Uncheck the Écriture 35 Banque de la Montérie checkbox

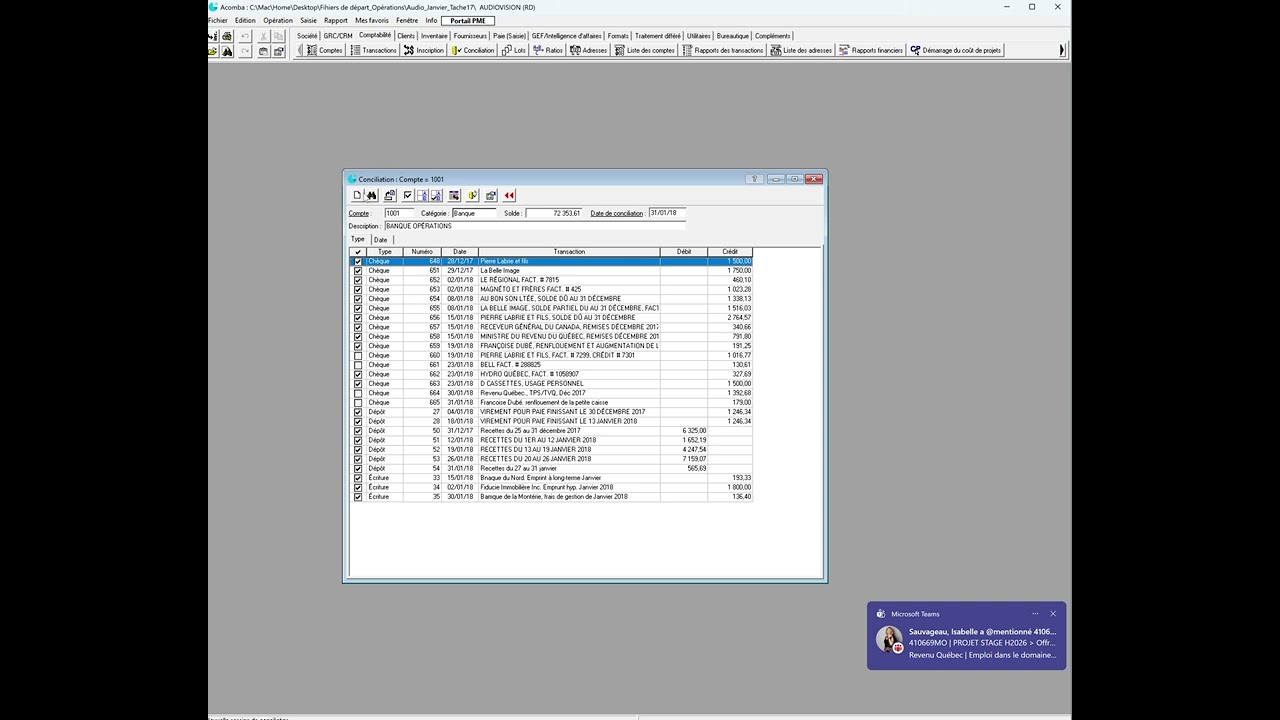click(358, 496)
